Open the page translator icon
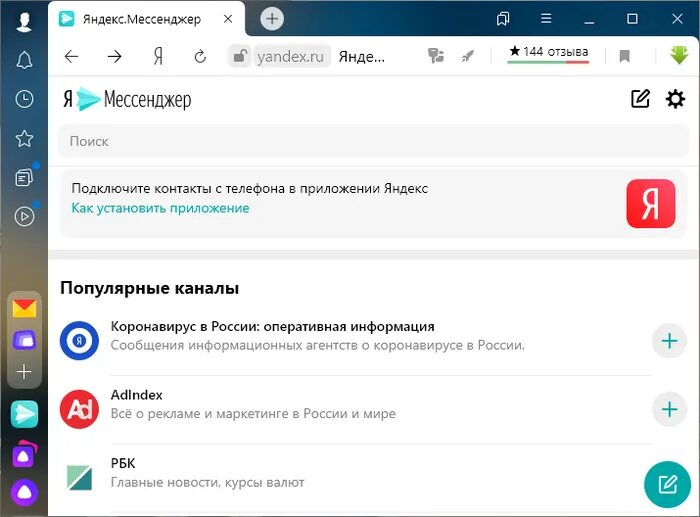 coord(436,56)
